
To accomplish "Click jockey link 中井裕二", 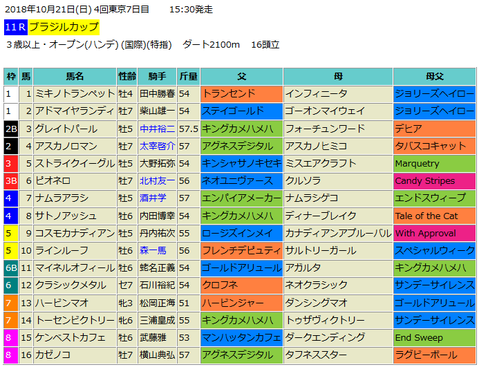I will tap(157, 129).
